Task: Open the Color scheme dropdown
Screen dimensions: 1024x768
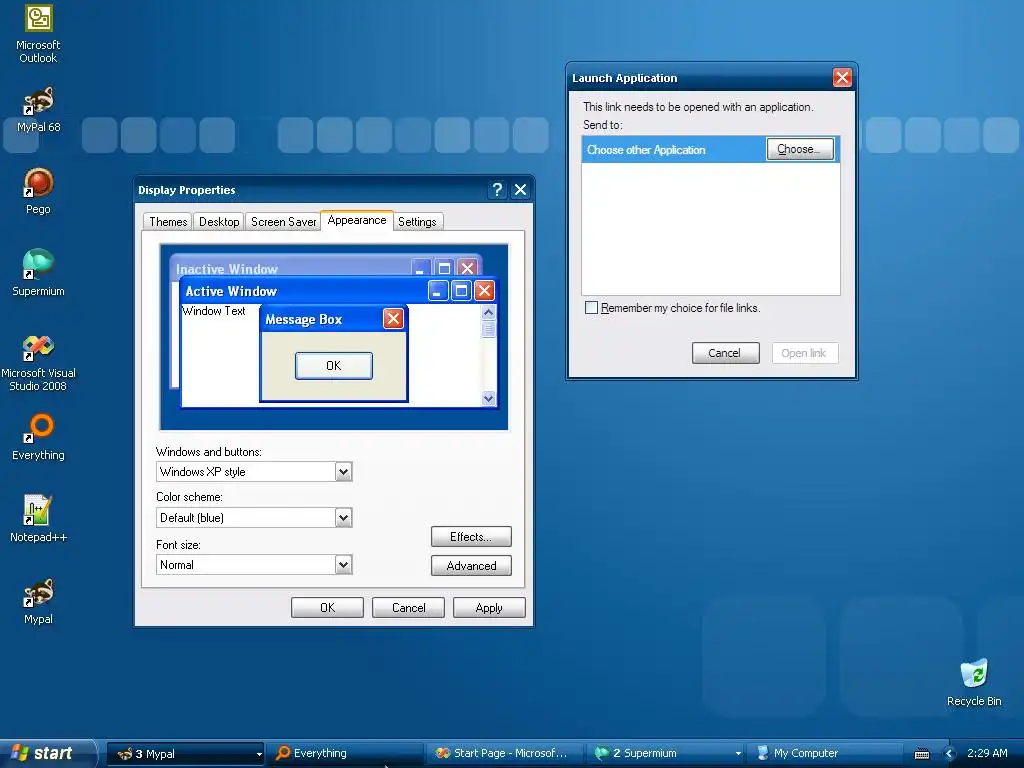Action: [x=344, y=518]
